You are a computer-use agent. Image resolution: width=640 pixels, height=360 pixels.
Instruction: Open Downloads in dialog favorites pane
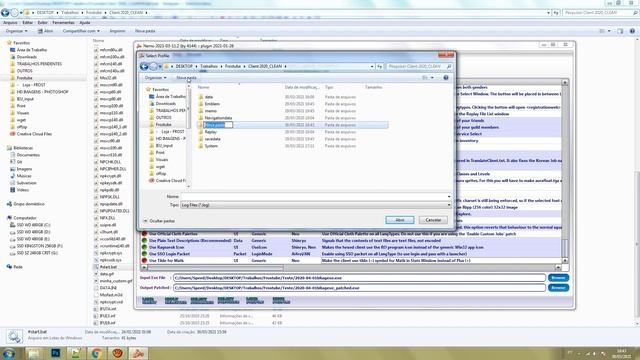(x=166, y=104)
